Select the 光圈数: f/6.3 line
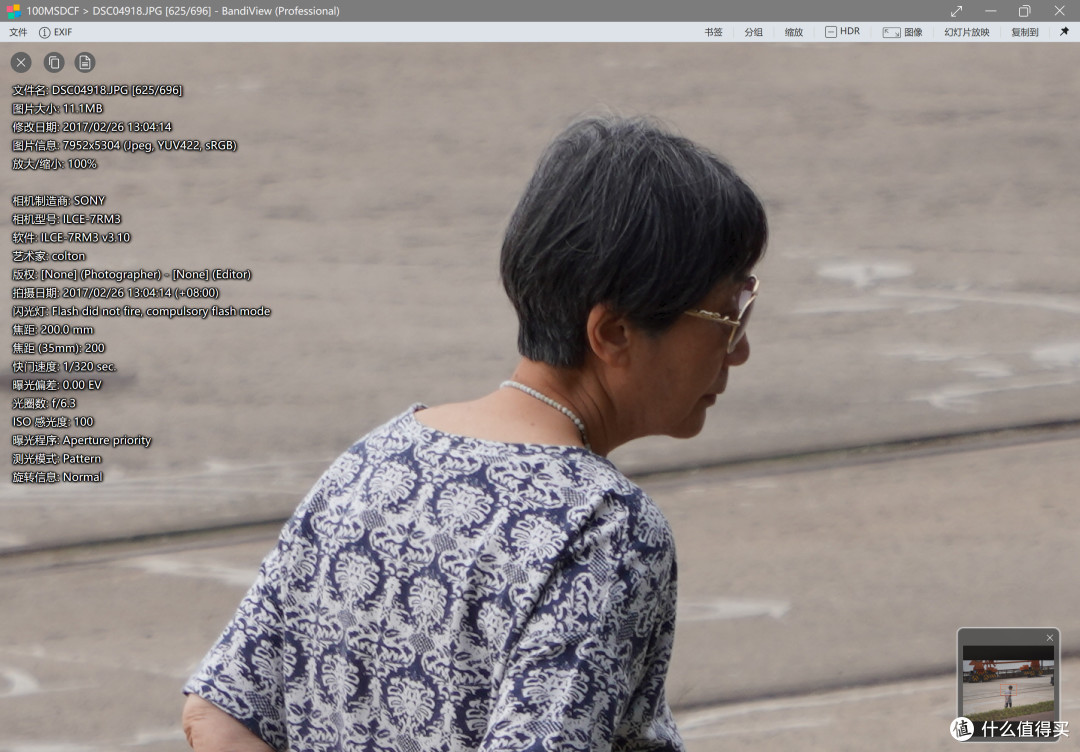1080x752 pixels. click(x=44, y=404)
